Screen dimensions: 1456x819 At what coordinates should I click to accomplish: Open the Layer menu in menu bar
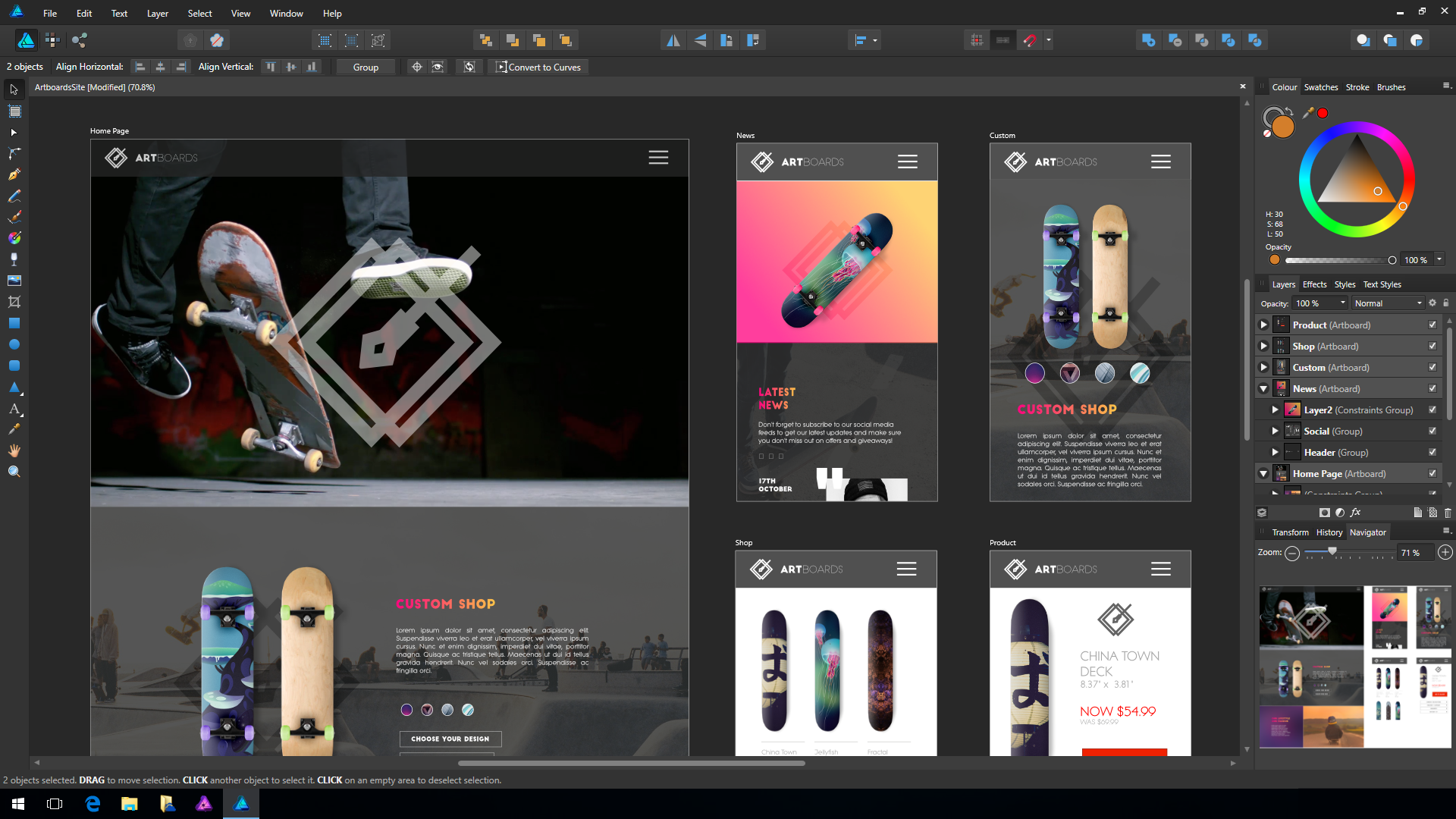tap(156, 13)
